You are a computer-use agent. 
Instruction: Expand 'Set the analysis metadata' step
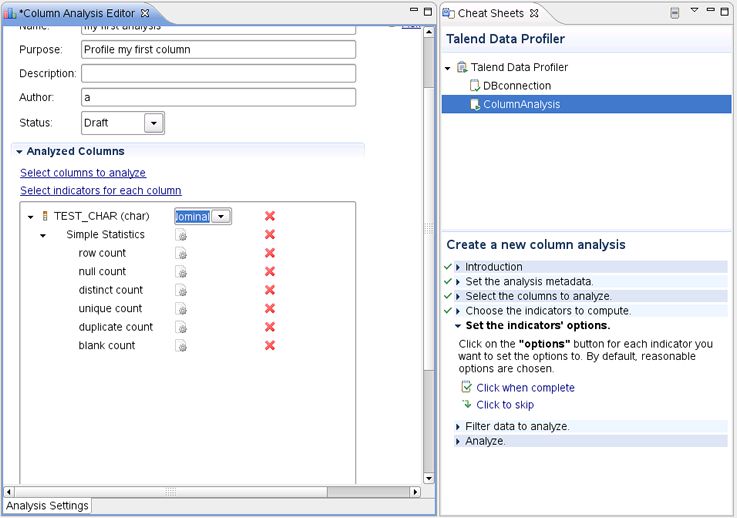[x=458, y=282]
